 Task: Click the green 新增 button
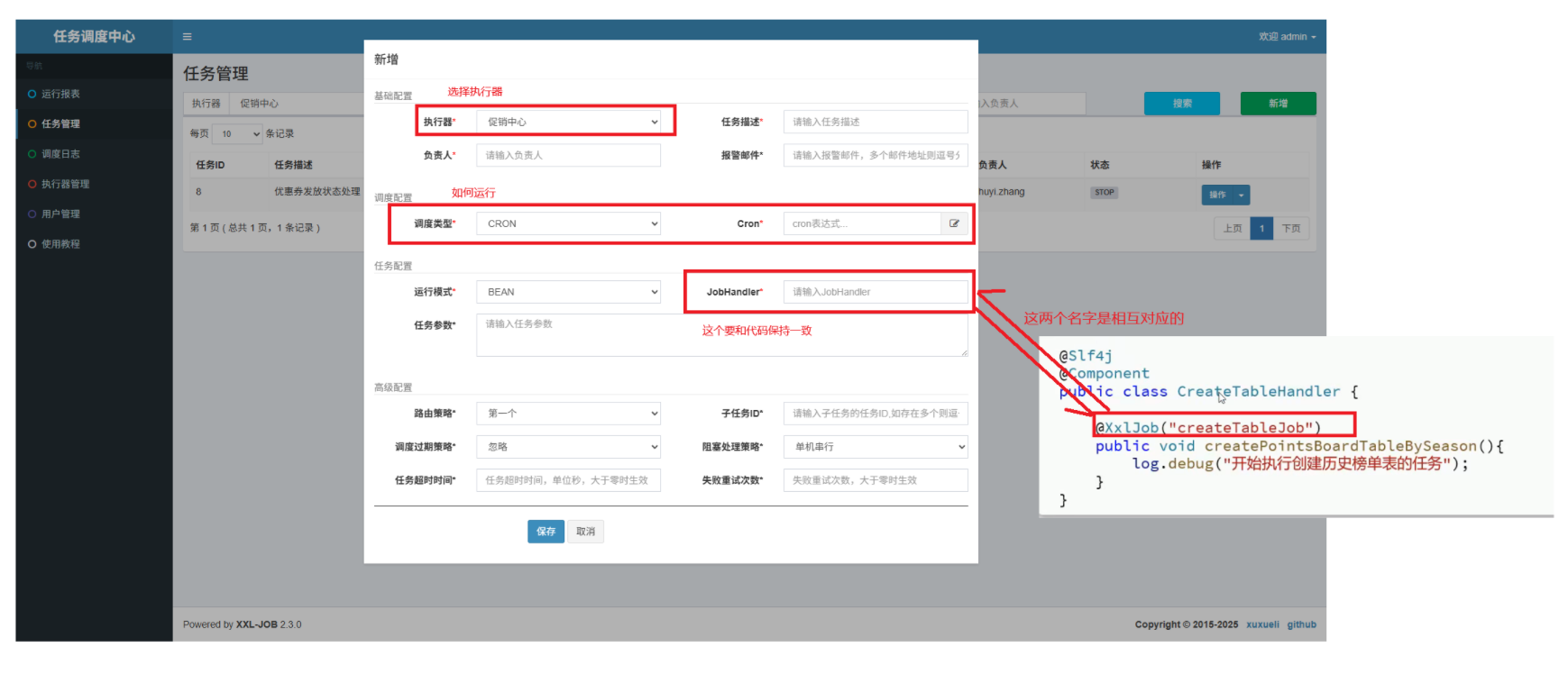(1278, 104)
